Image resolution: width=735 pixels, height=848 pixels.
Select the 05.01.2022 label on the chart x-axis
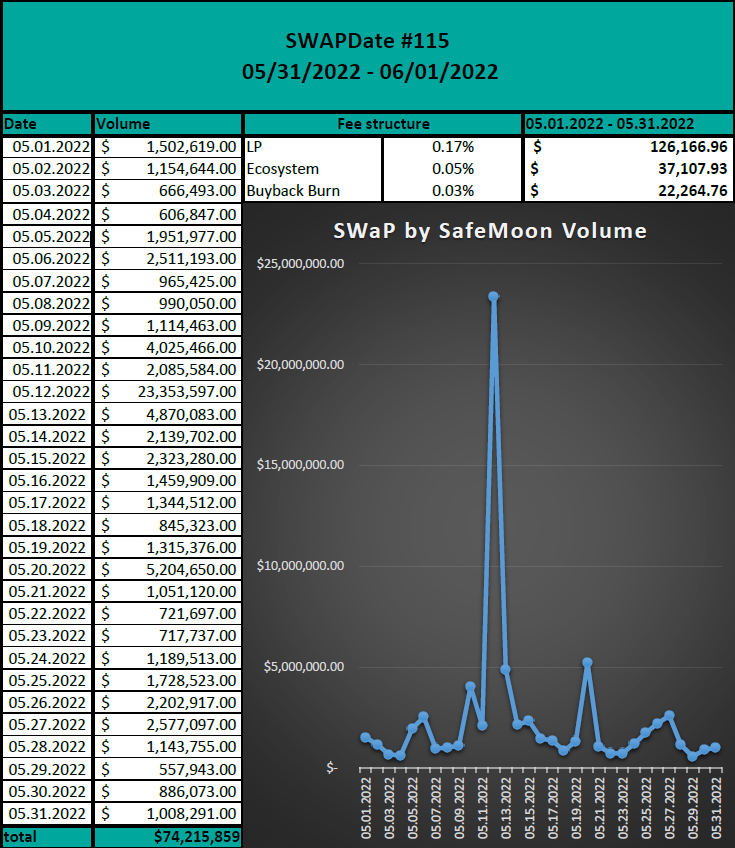[366, 808]
